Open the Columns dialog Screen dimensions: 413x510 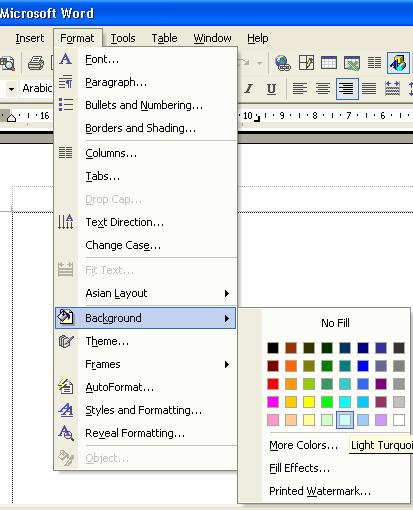(x=145, y=153)
